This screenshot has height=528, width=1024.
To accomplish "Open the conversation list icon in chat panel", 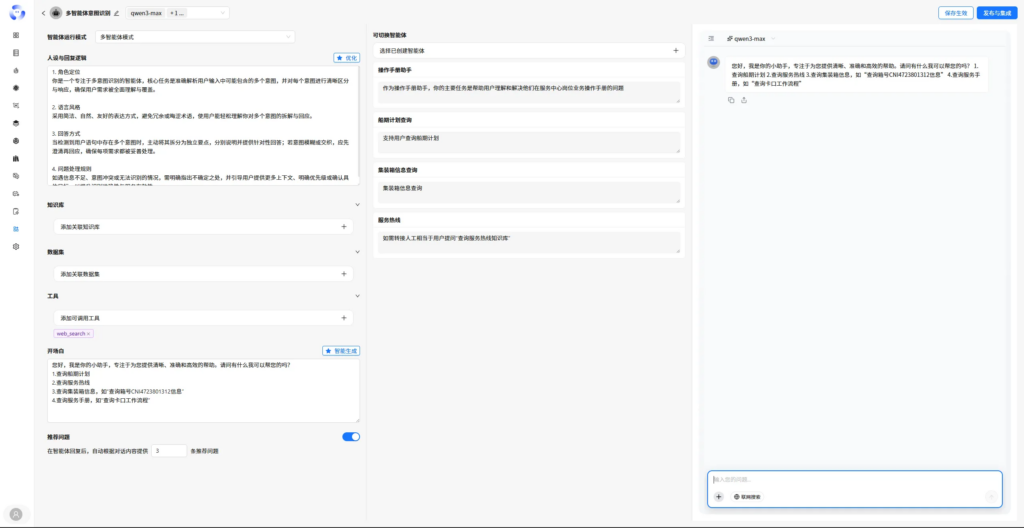I will point(711,38).
